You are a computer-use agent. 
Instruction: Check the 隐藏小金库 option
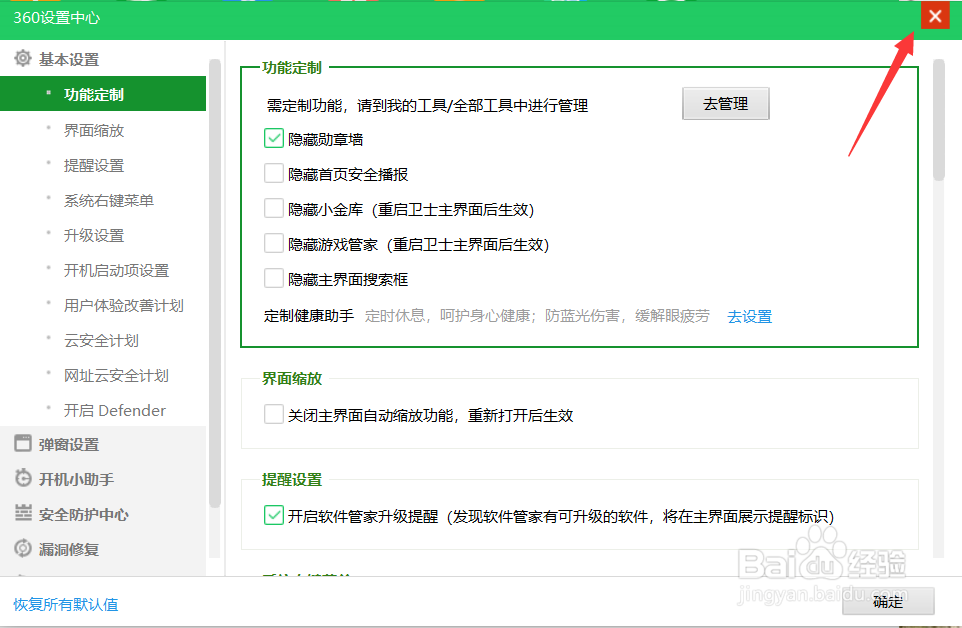point(274,209)
